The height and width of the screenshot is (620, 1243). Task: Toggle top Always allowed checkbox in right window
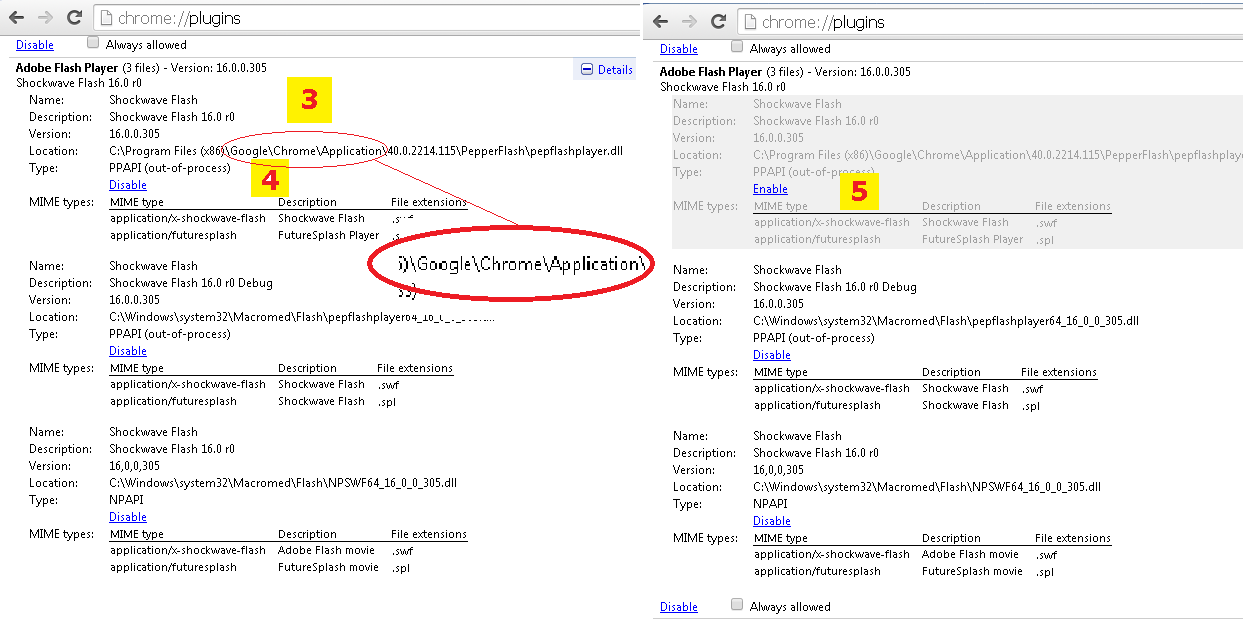pos(737,46)
